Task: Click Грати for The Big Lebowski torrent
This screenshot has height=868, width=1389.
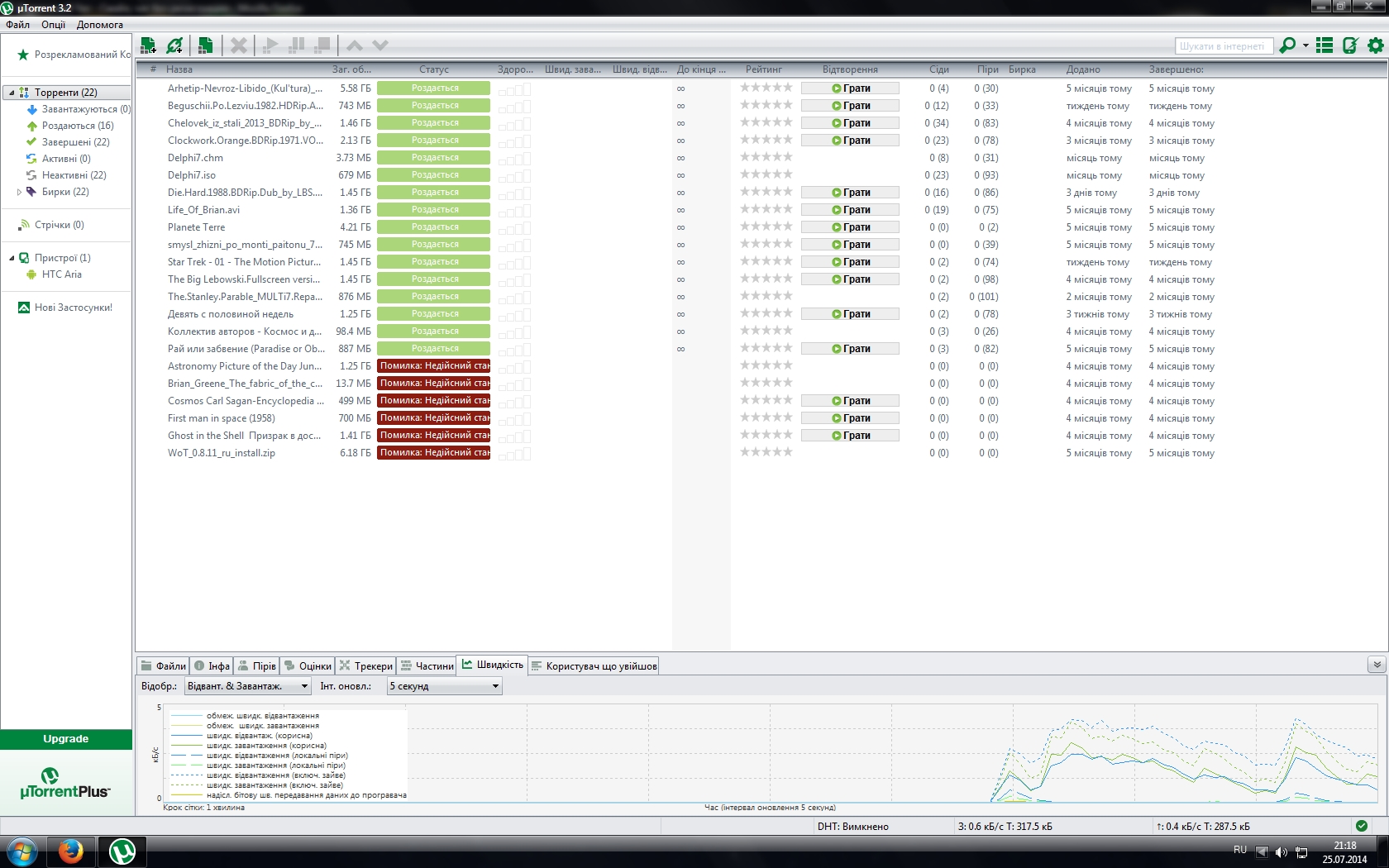Action: coord(850,279)
